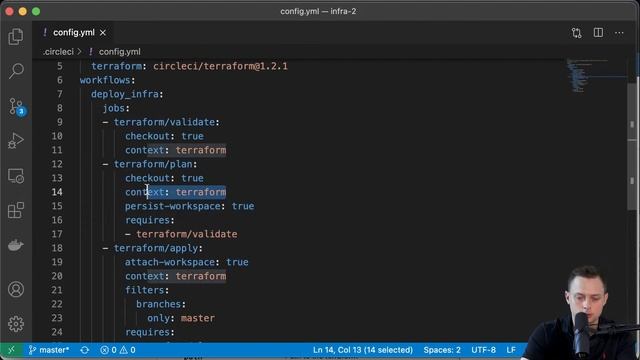This screenshot has height=360, width=640.
Task: Click warnings count in status bar
Action: tap(127, 350)
